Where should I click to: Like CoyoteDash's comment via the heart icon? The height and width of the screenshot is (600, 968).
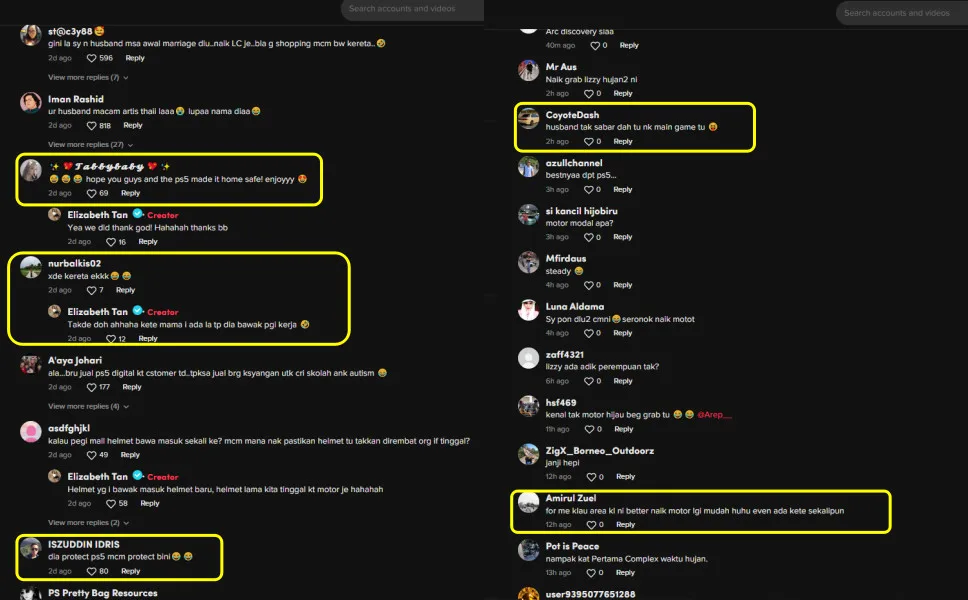coord(589,141)
